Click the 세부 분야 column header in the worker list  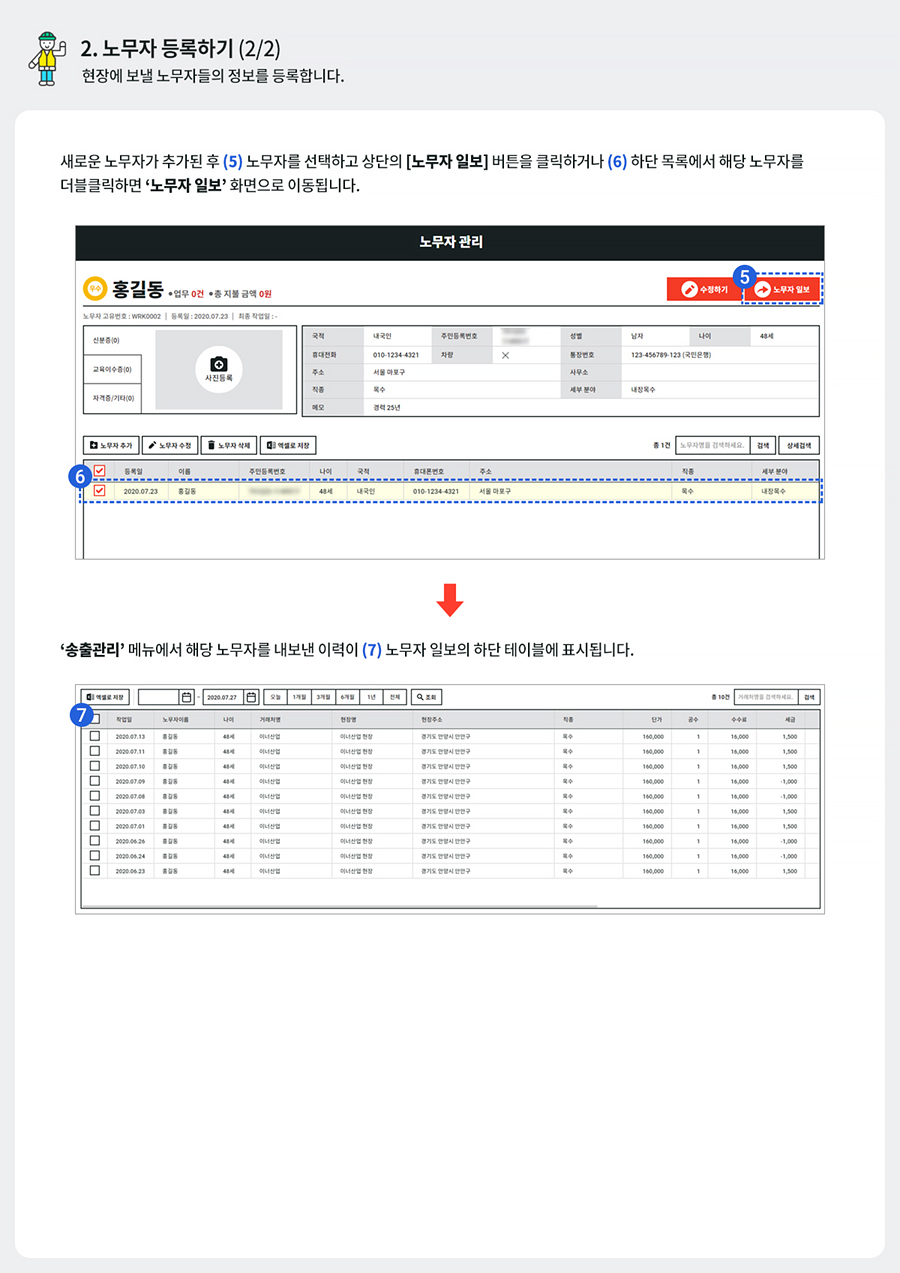[775, 471]
